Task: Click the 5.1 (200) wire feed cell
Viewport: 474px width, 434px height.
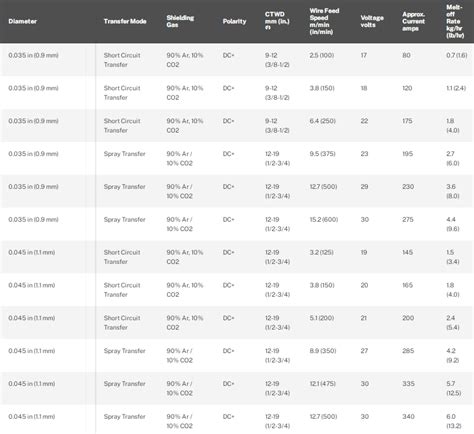Action: tap(322, 318)
